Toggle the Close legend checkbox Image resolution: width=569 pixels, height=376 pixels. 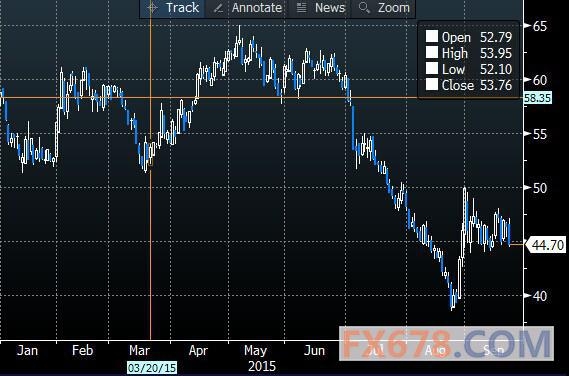pyautogui.click(x=432, y=84)
